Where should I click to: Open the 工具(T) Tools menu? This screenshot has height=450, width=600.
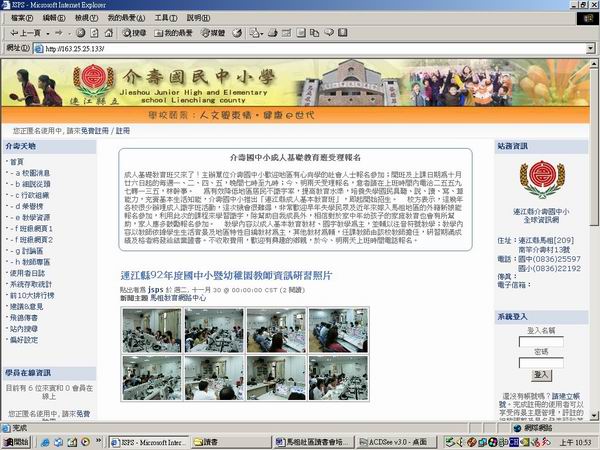coord(166,18)
